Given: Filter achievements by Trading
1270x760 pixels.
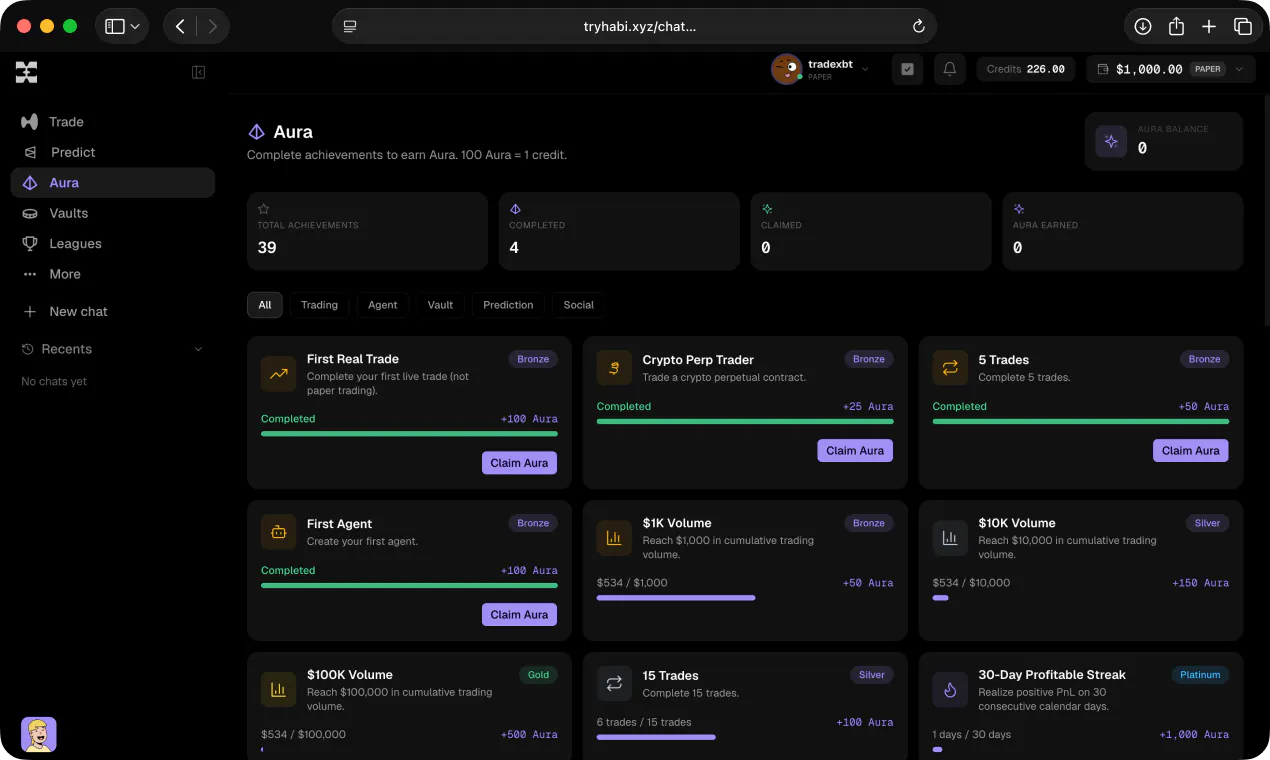Looking at the screenshot, I should point(320,305).
